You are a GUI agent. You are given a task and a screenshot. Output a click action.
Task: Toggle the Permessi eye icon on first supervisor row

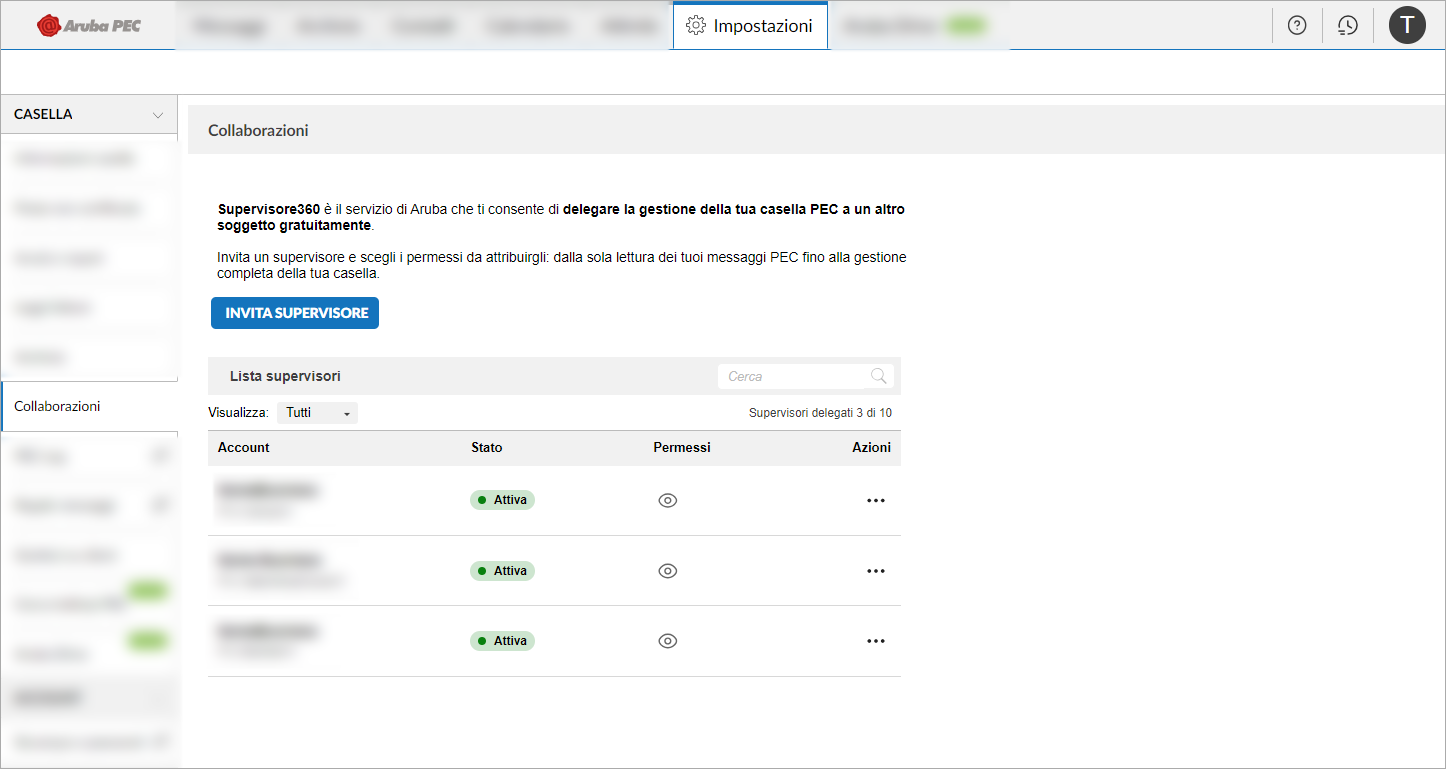[x=668, y=500]
